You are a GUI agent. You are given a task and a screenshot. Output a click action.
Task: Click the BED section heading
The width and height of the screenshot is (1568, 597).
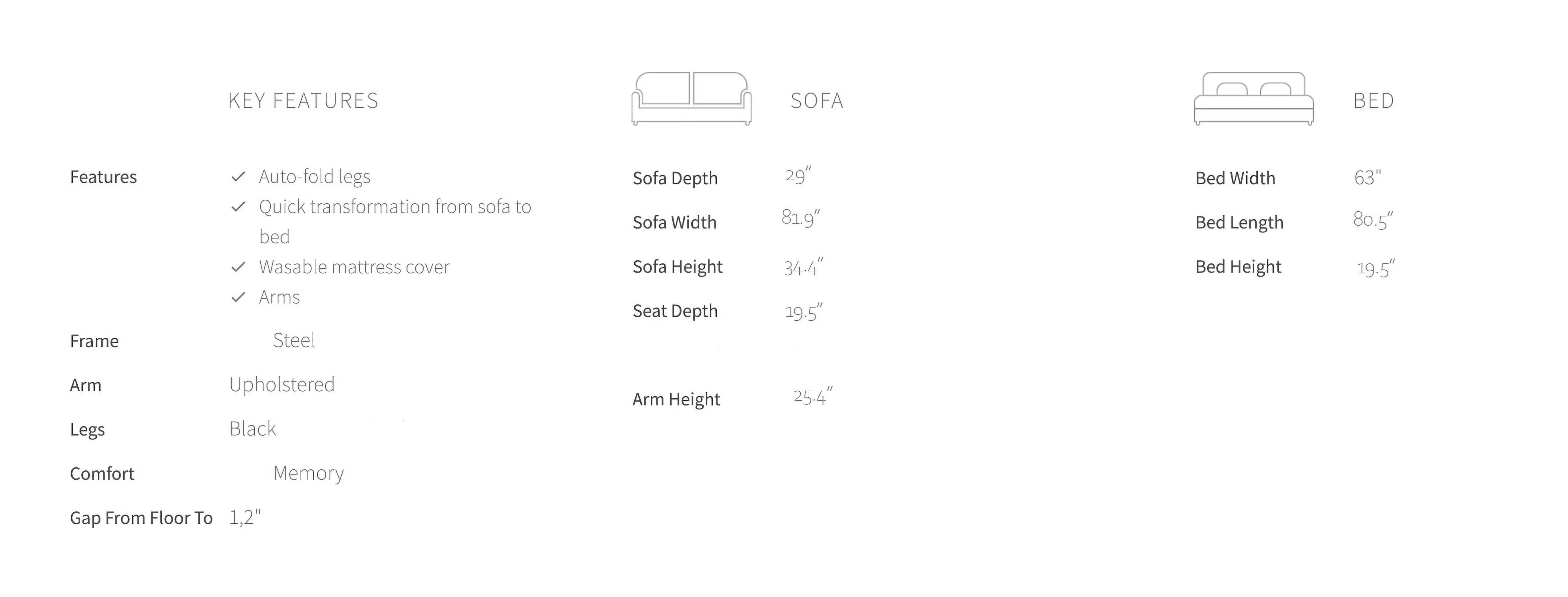pyautogui.click(x=1373, y=101)
